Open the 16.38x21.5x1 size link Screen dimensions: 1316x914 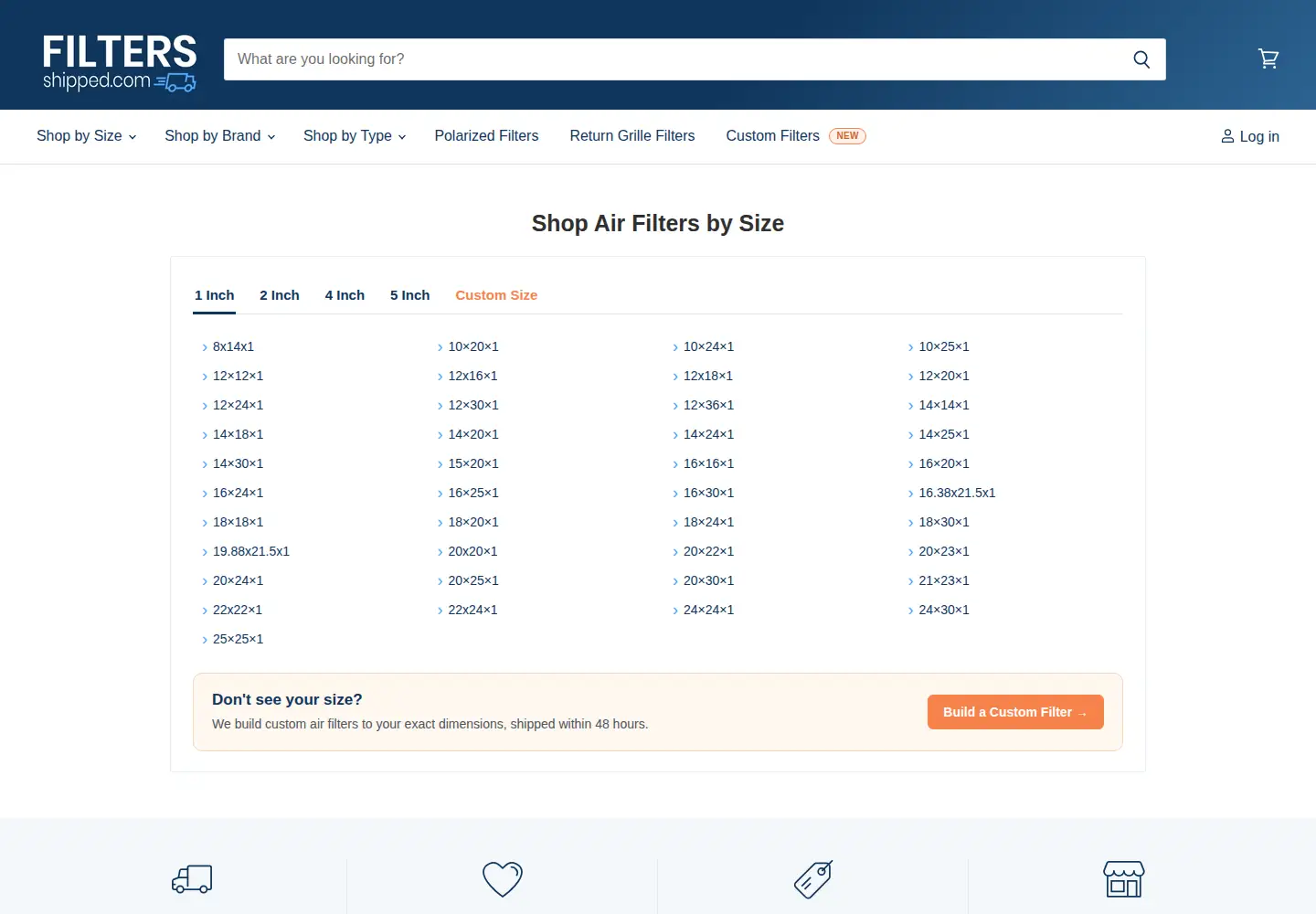pyautogui.click(x=957, y=493)
